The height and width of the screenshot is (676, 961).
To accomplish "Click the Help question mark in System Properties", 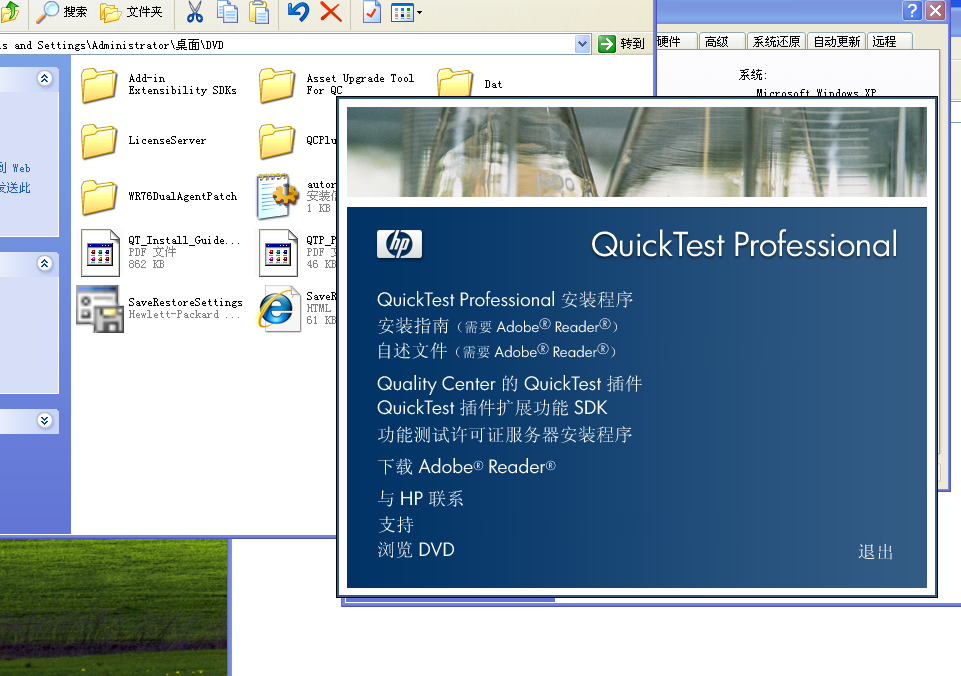I will click(912, 10).
